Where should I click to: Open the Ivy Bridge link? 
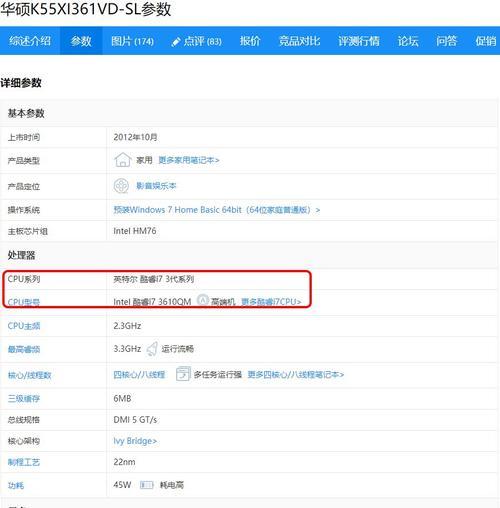[135, 441]
